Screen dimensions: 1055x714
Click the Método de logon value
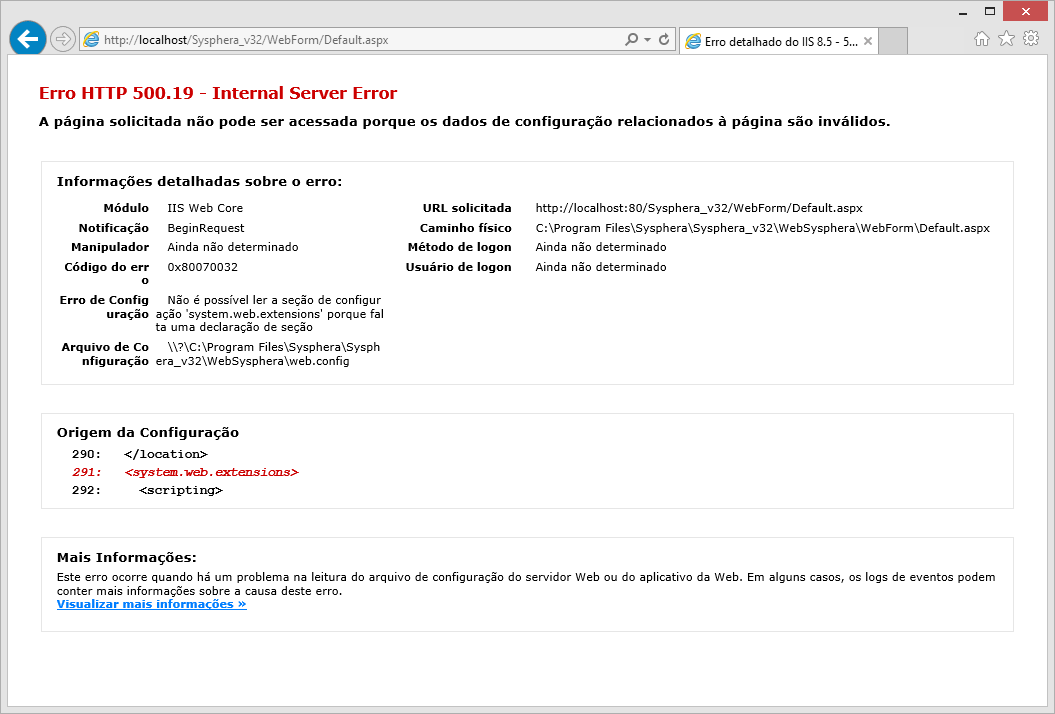[601, 247]
